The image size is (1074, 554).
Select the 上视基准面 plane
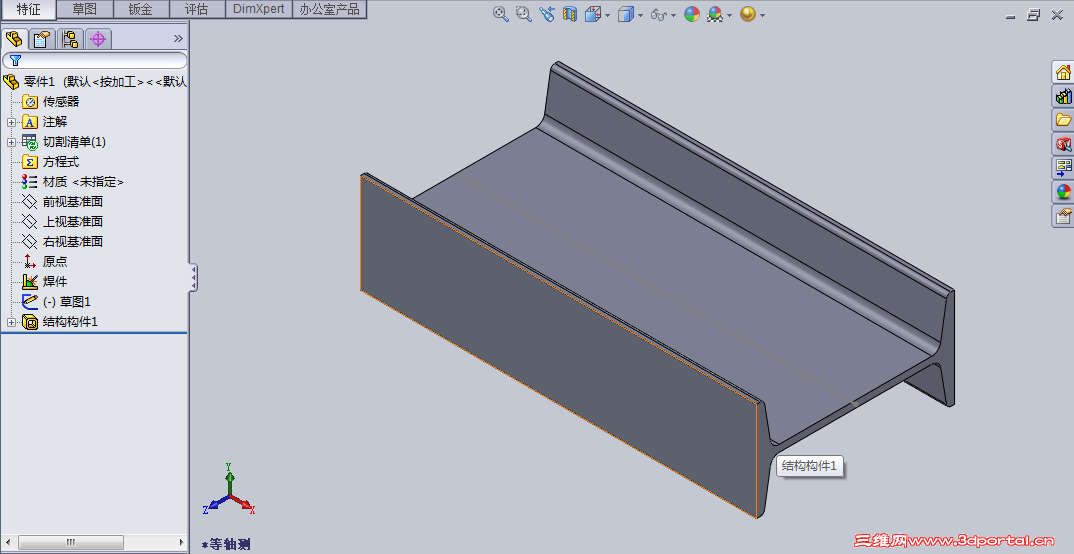pos(73,221)
